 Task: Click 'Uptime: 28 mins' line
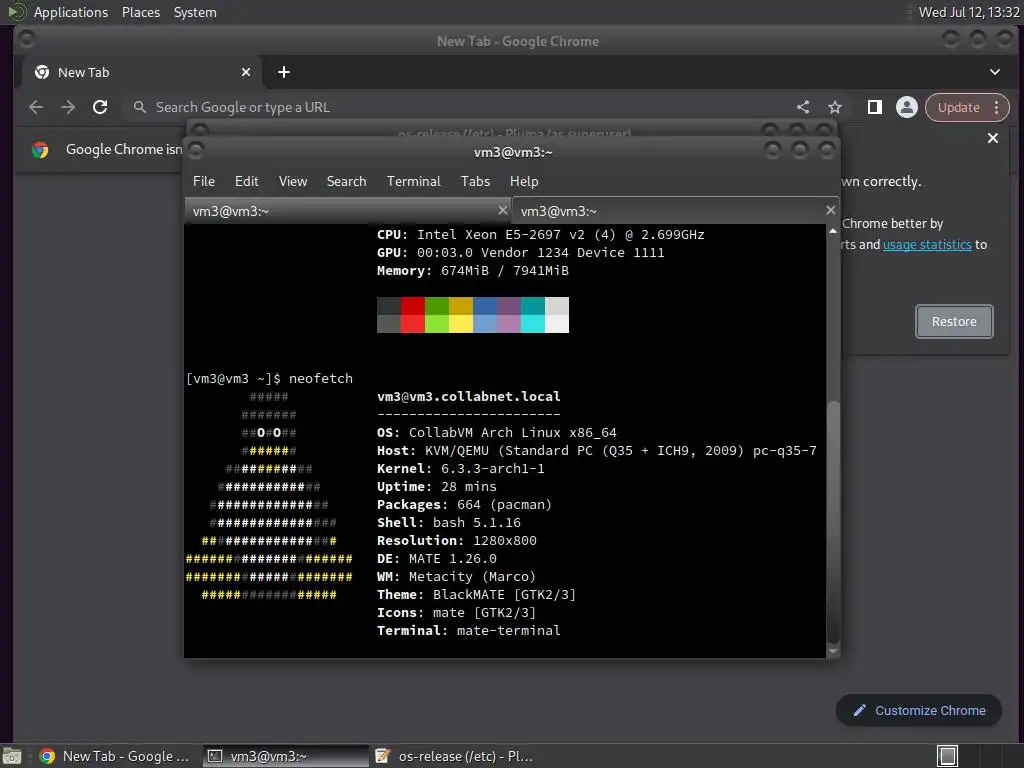point(436,487)
